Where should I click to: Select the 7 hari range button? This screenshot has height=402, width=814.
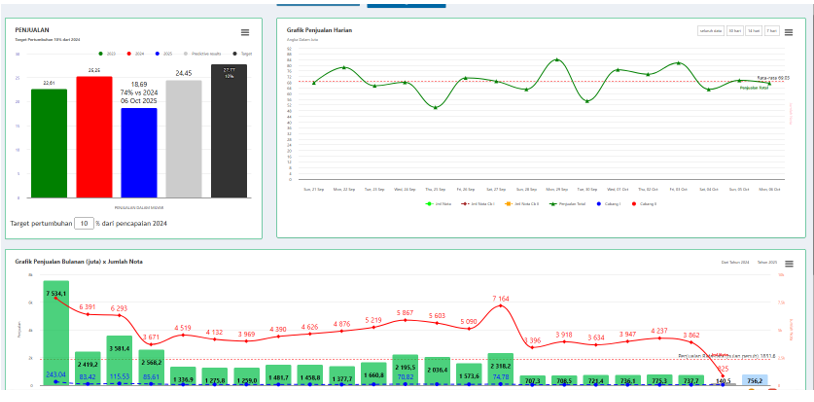point(771,32)
